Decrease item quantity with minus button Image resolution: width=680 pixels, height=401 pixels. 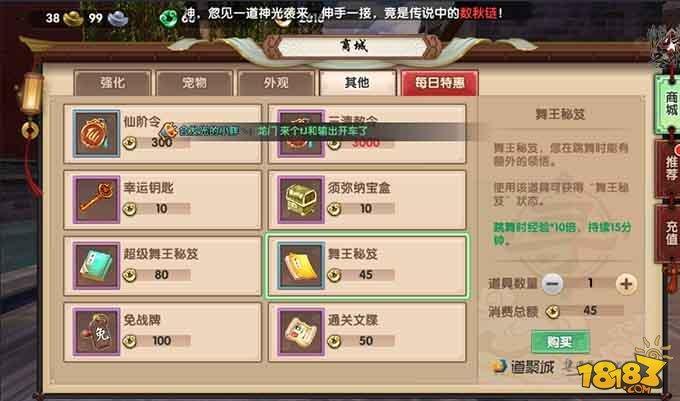coord(552,284)
